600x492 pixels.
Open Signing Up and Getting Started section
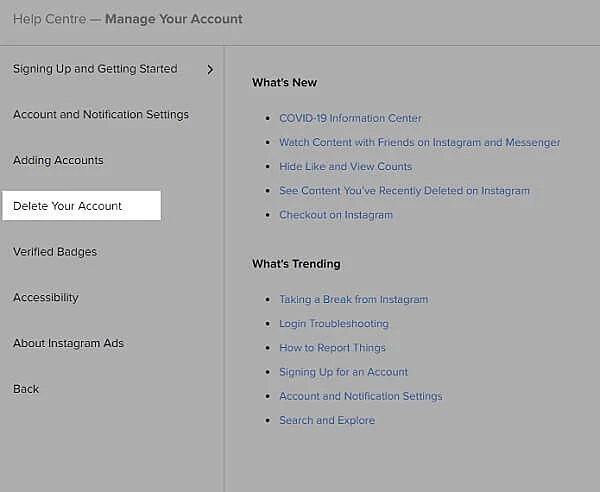[95, 69]
